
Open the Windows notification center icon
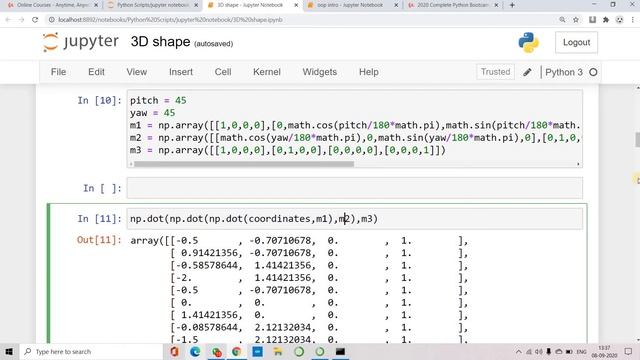[628, 351]
